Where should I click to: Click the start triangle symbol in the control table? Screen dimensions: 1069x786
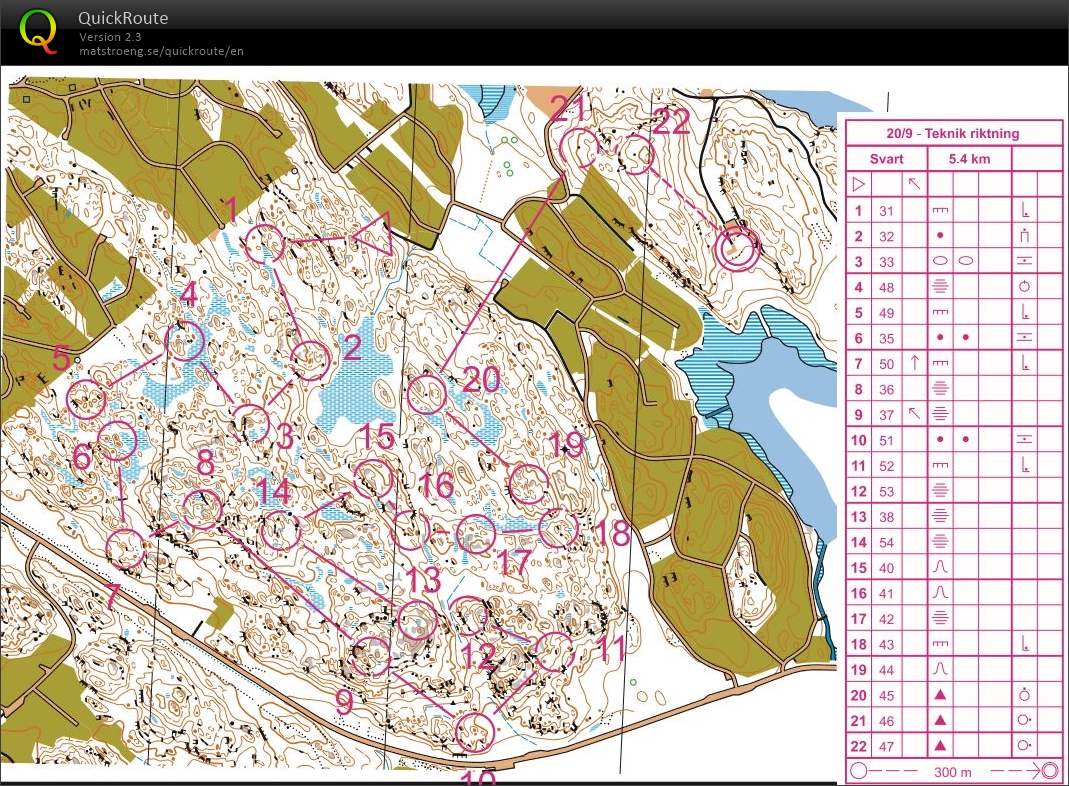point(858,183)
